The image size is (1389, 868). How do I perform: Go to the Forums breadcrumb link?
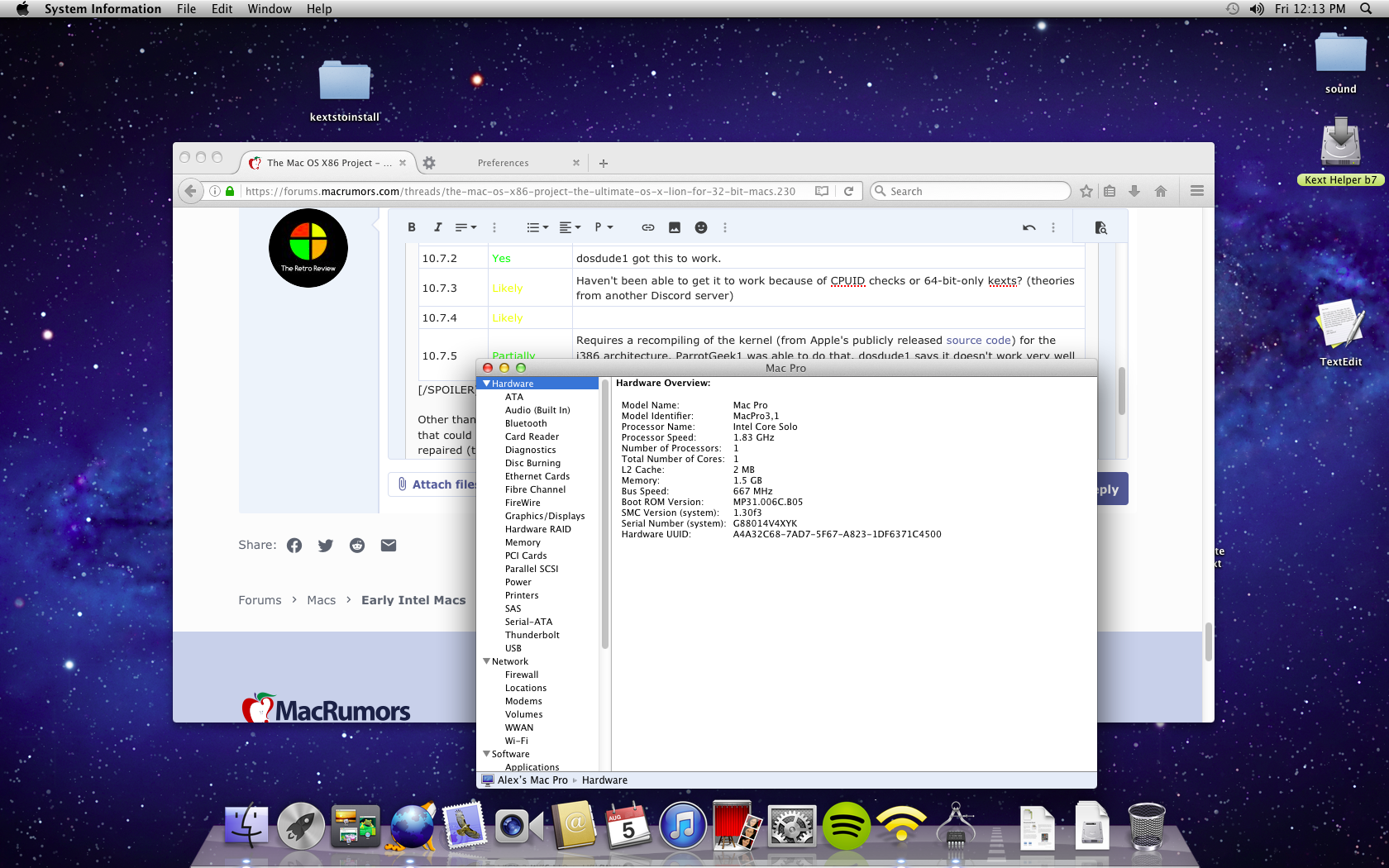pos(260,600)
